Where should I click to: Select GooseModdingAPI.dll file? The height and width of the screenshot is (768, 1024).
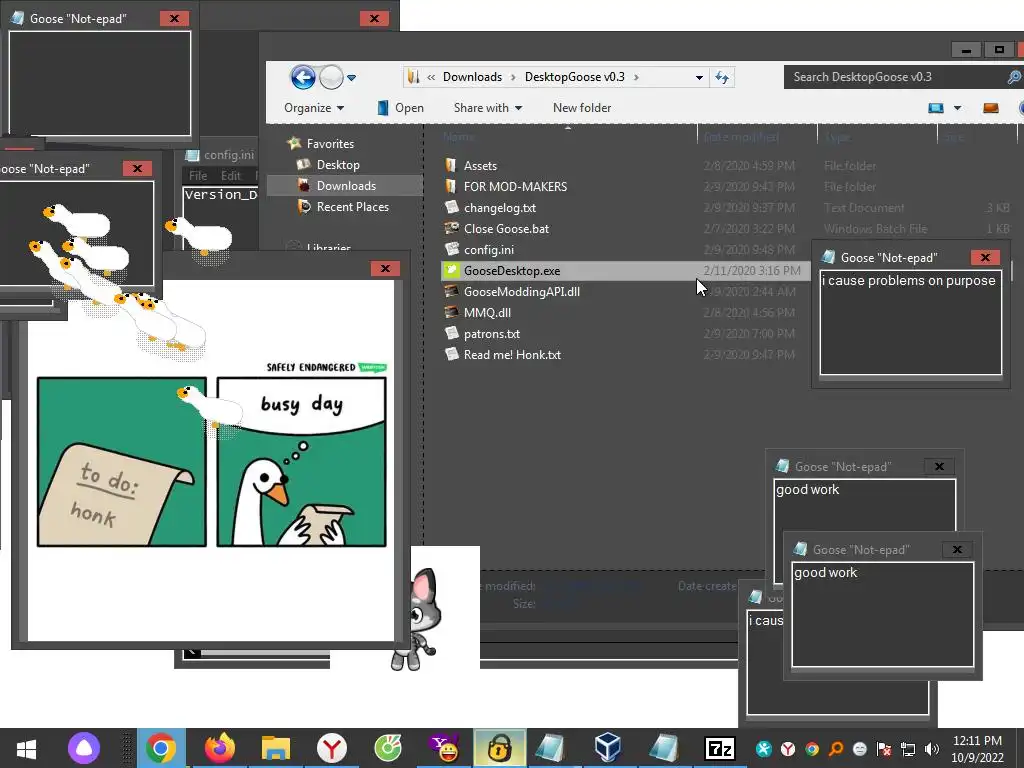tap(521, 291)
